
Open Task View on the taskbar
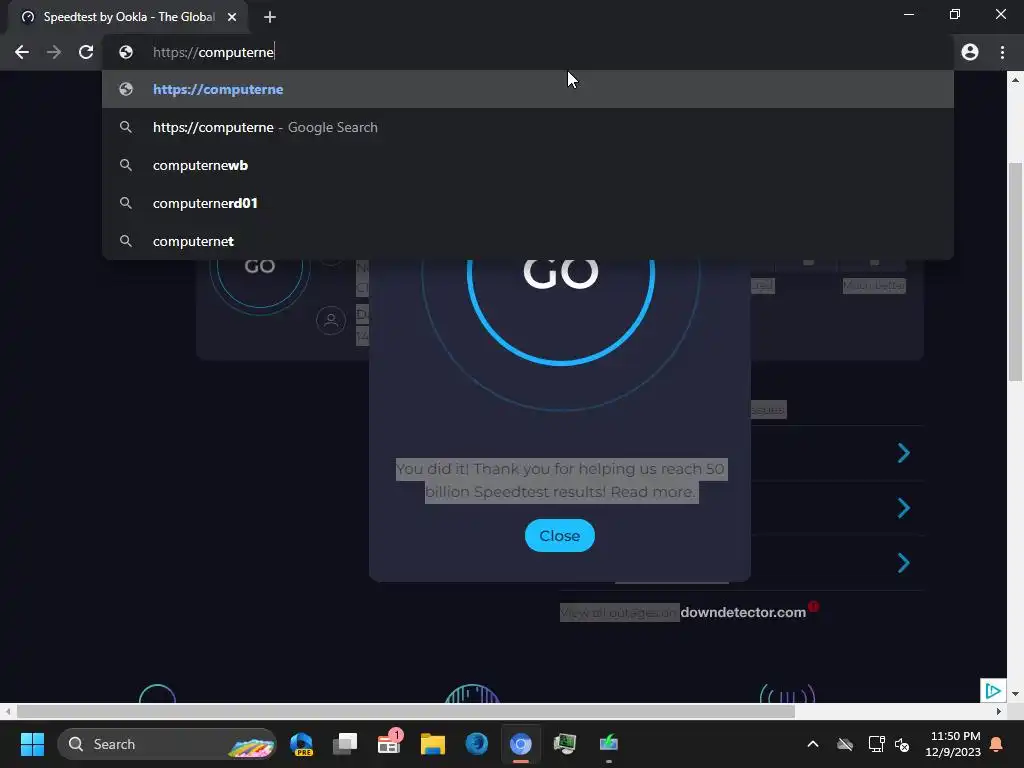(x=345, y=744)
